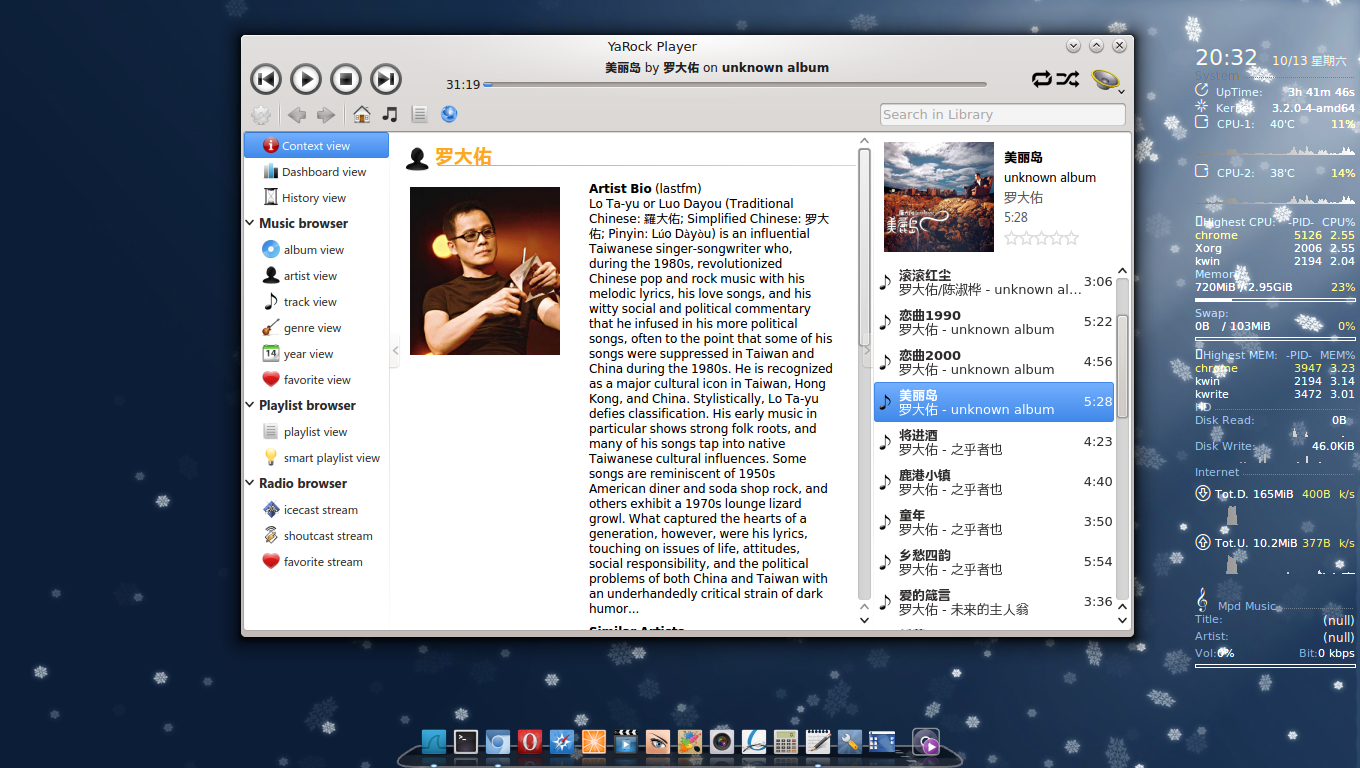Screen dimensions: 1360x768
Task: Skip to the next track
Action: tap(386, 79)
